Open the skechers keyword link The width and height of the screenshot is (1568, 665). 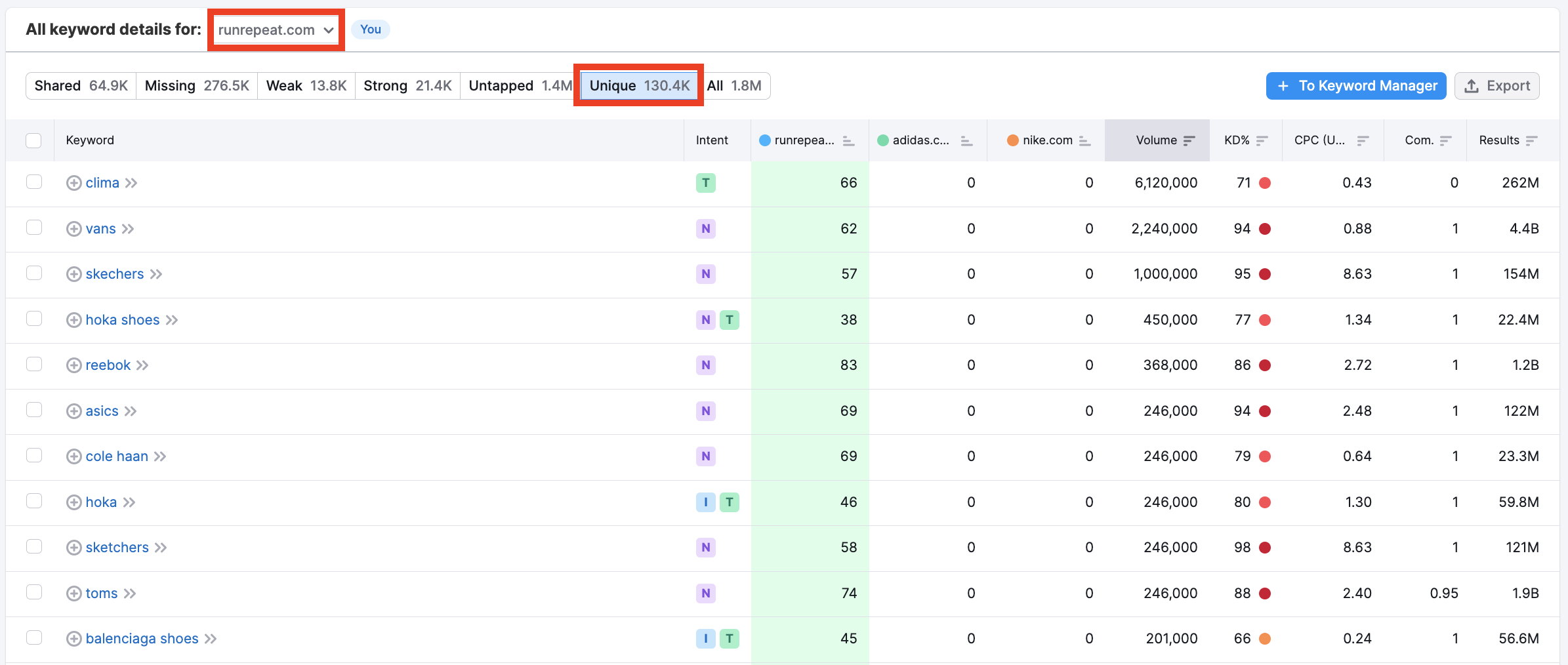pyautogui.click(x=115, y=273)
